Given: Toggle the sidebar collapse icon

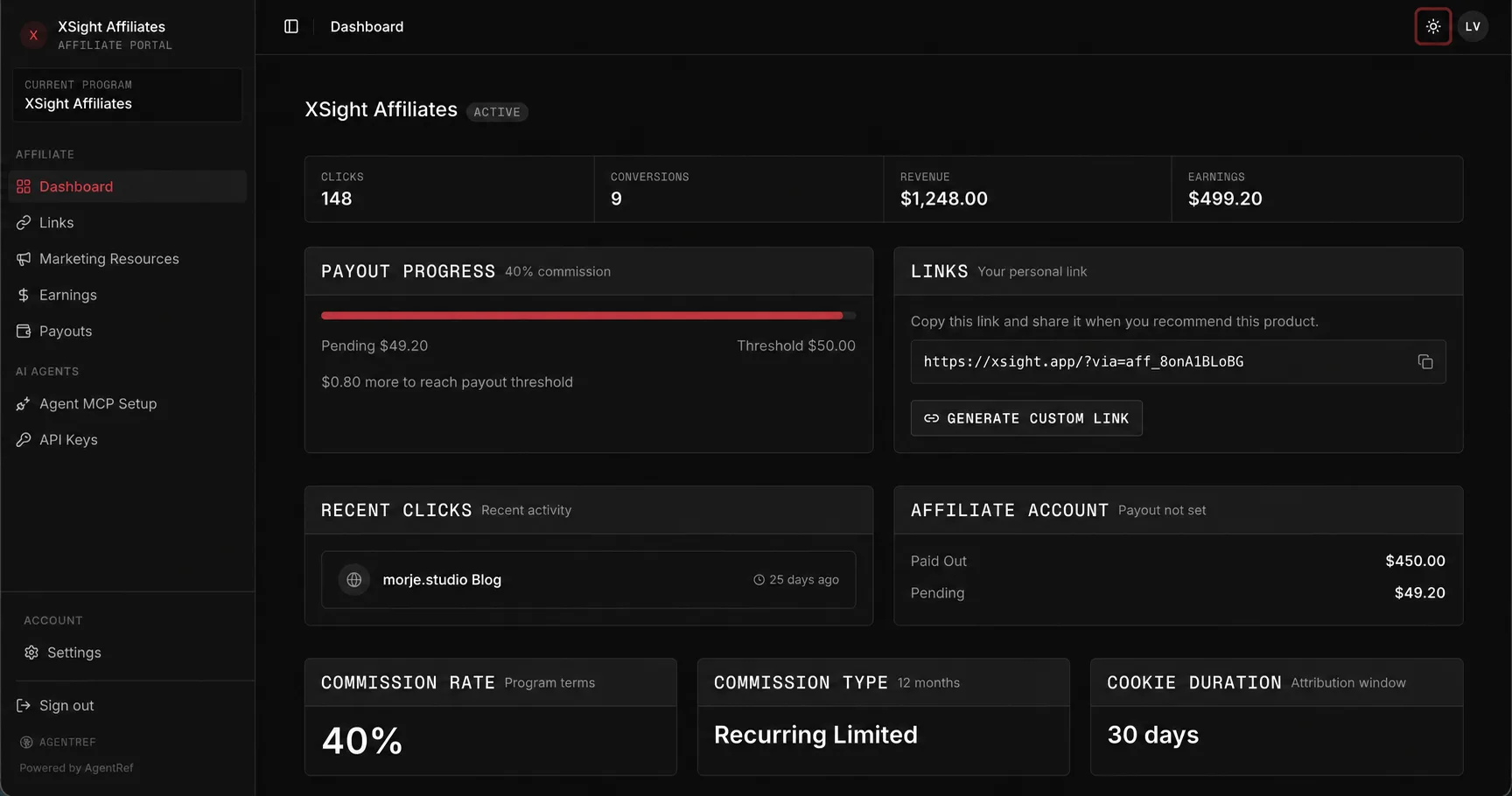Looking at the screenshot, I should (x=291, y=26).
